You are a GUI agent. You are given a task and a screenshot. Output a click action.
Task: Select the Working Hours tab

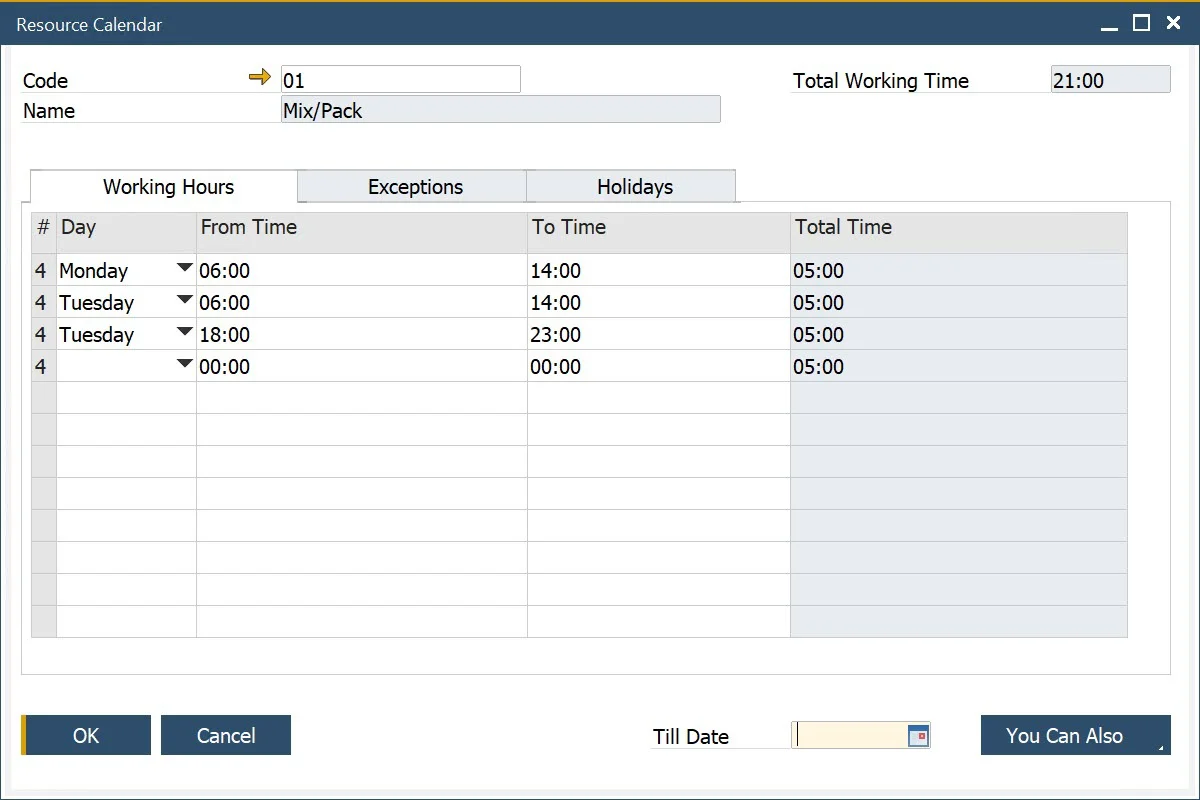167,186
